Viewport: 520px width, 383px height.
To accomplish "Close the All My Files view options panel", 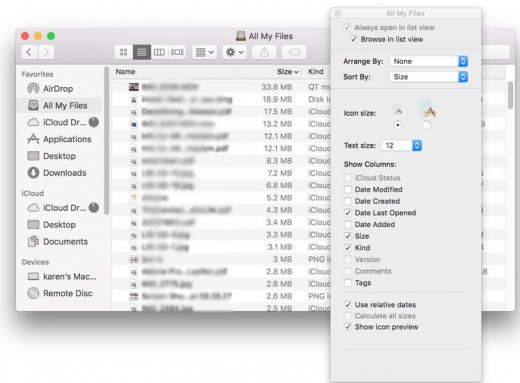I will point(338,13).
